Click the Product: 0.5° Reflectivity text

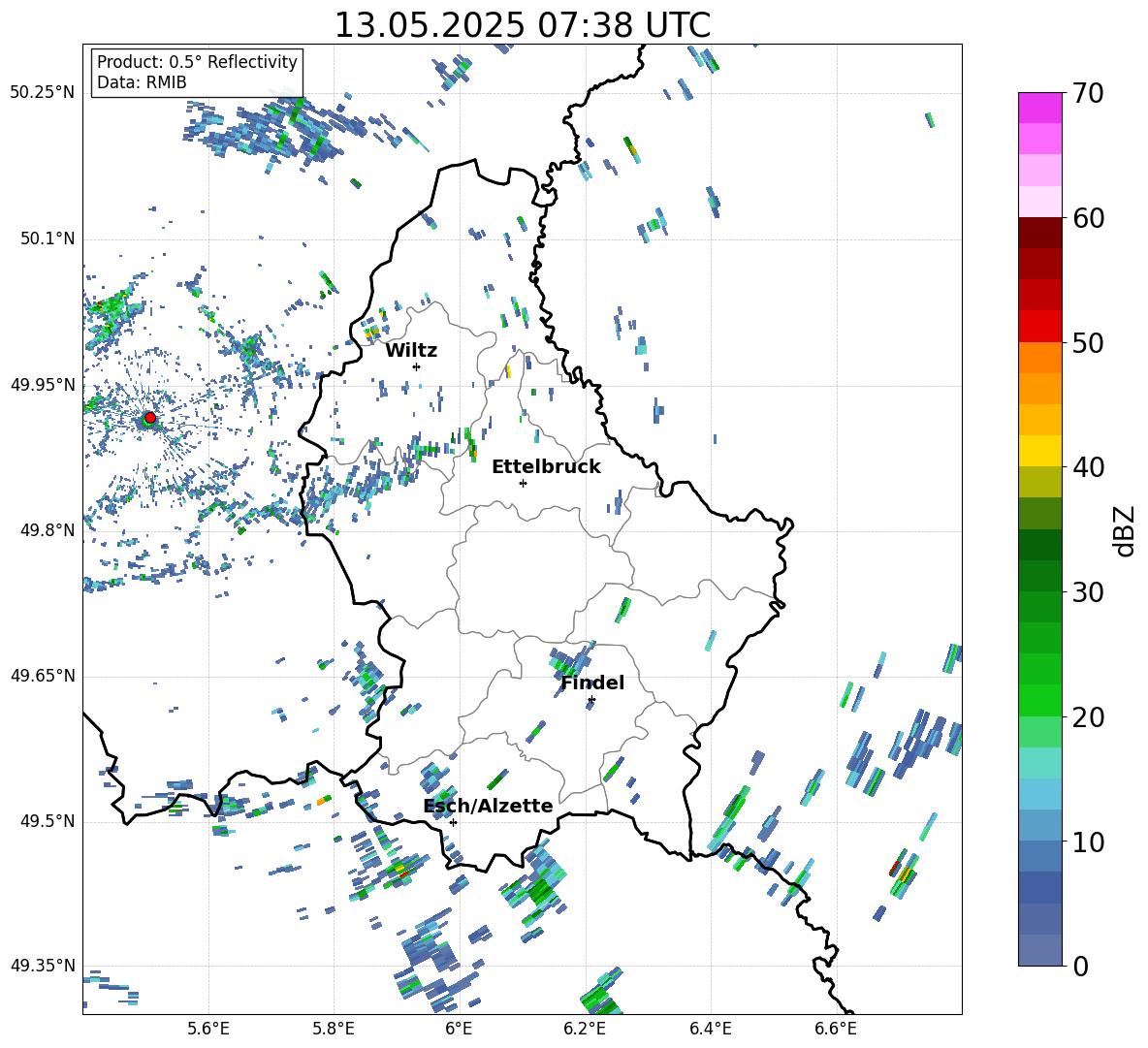click(x=197, y=62)
